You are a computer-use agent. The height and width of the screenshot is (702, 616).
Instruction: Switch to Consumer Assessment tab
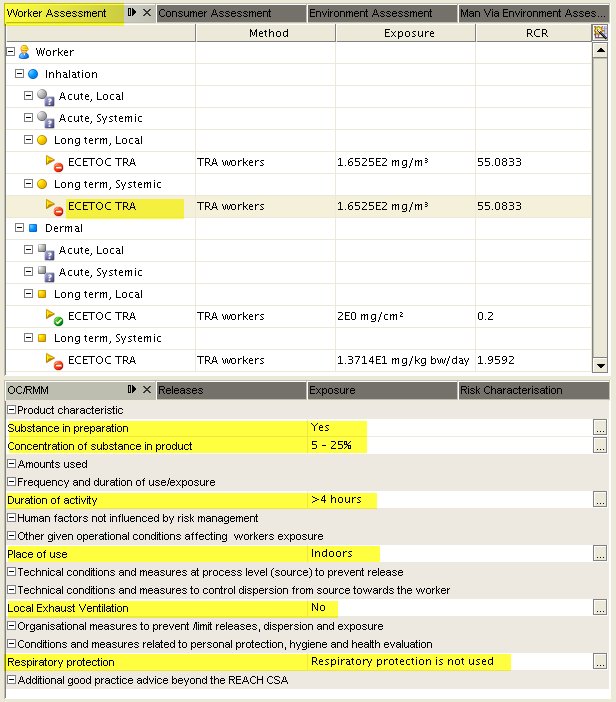(231, 13)
